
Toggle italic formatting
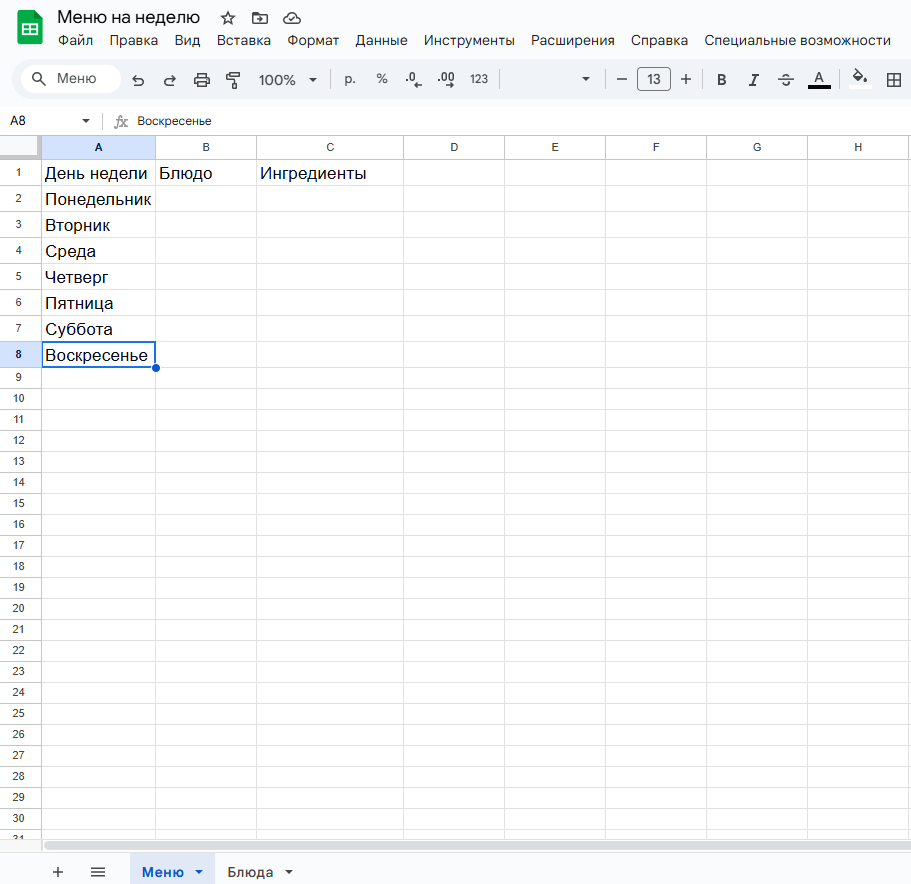click(754, 80)
